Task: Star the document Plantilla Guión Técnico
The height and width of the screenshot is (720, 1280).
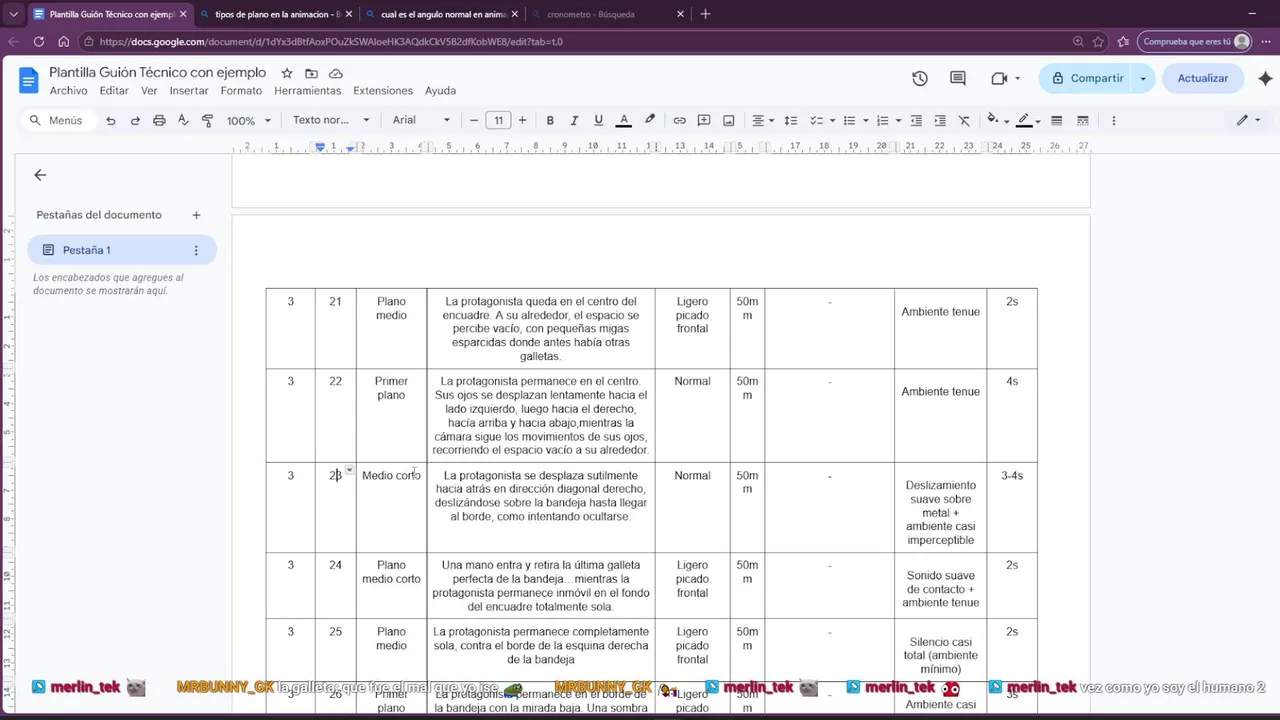Action: point(287,73)
